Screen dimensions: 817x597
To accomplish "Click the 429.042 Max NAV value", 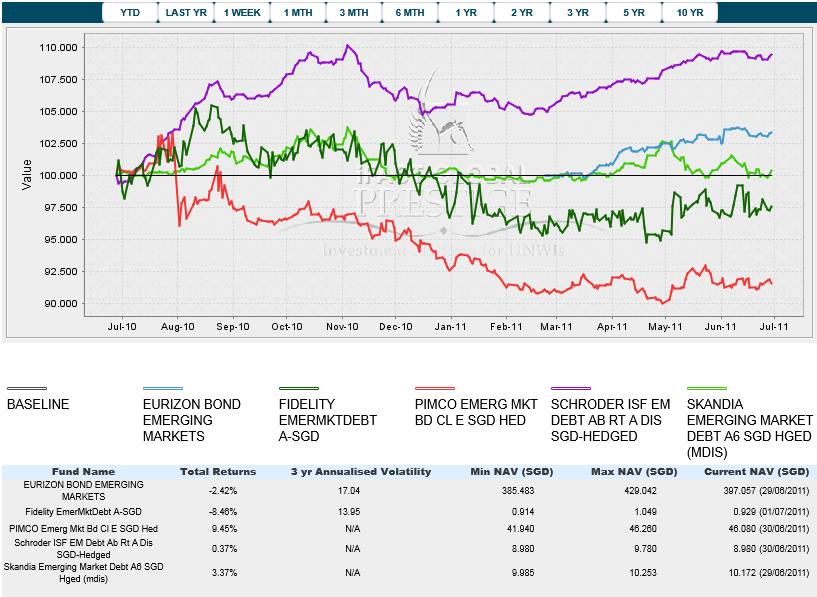I will tap(640, 491).
